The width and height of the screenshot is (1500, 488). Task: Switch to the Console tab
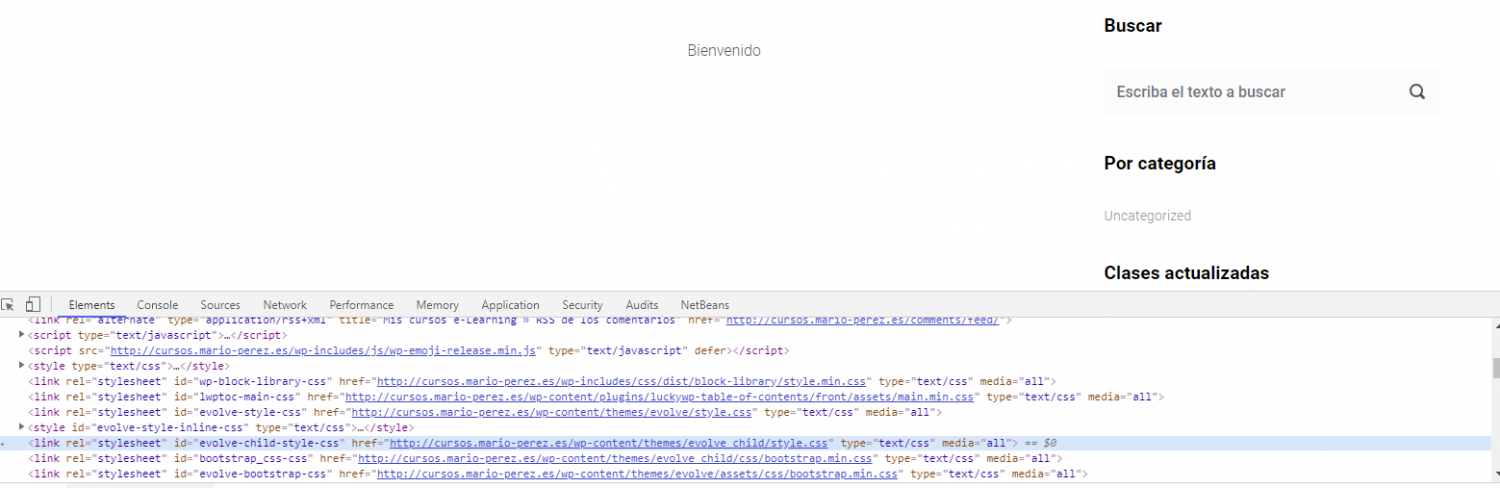pos(158,305)
